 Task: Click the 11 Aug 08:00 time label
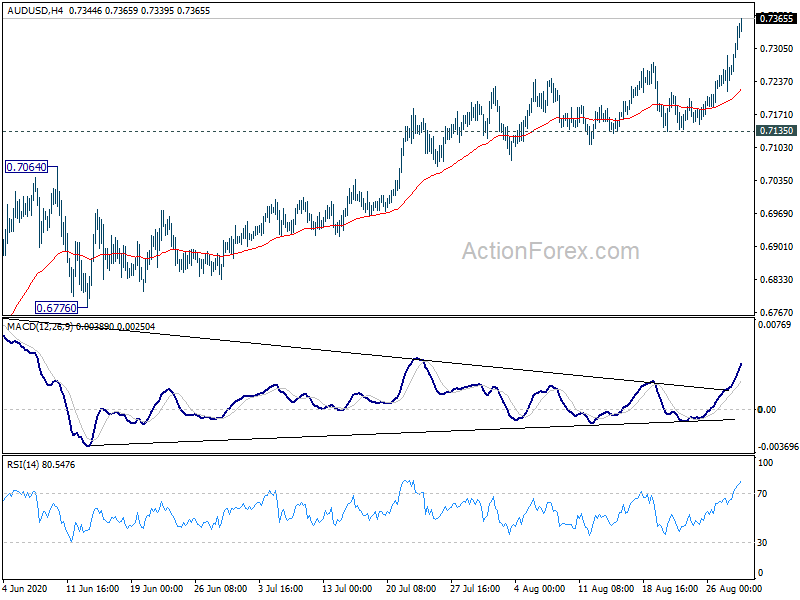pyautogui.click(x=606, y=588)
